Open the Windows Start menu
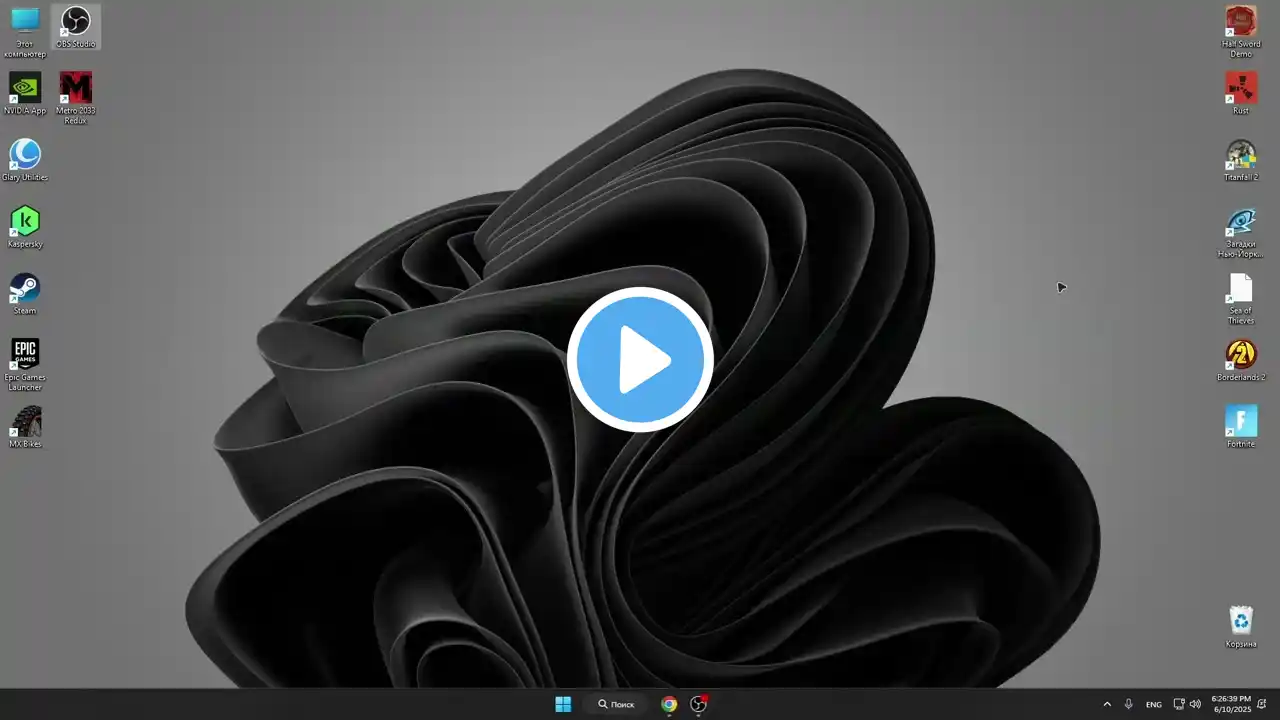 (563, 704)
